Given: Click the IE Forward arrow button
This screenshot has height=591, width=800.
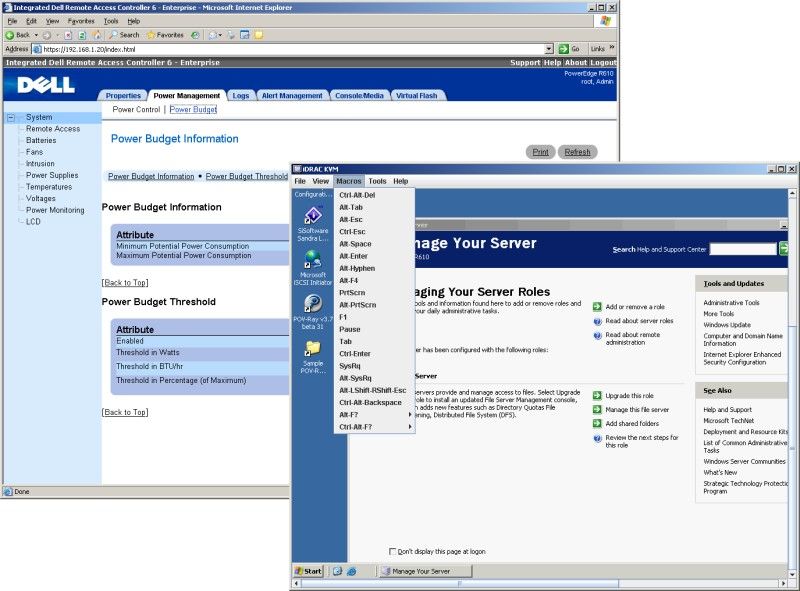Looking at the screenshot, I should 47,35.
